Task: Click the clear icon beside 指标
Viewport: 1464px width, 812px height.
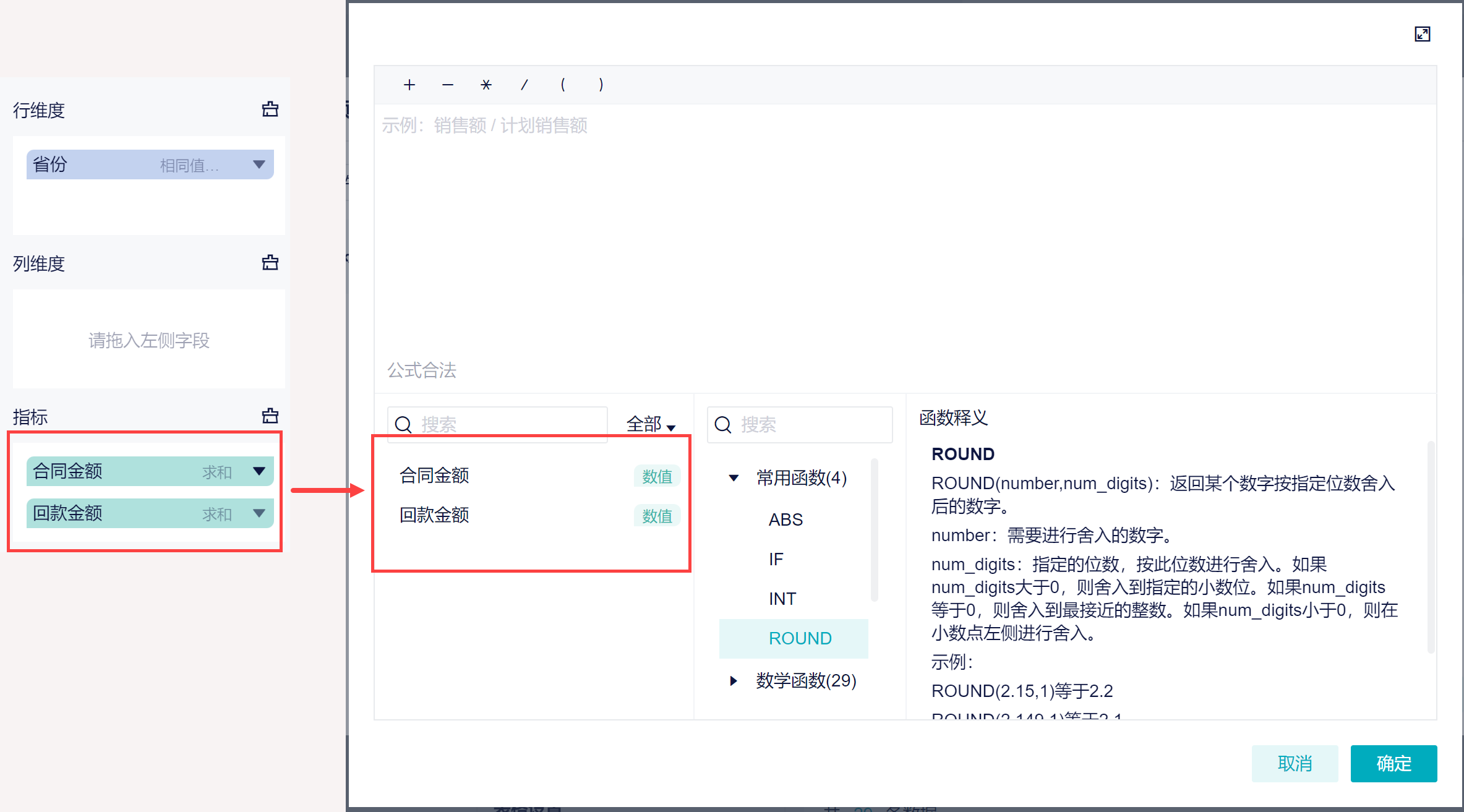Action: 270,416
